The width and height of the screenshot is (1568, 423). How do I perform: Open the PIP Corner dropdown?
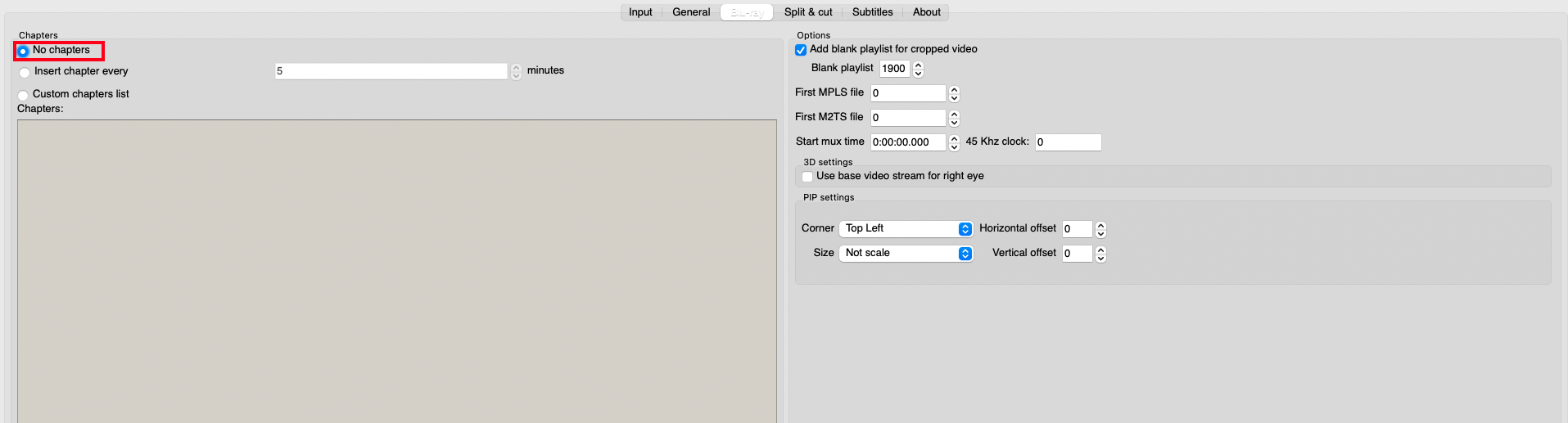(906, 229)
